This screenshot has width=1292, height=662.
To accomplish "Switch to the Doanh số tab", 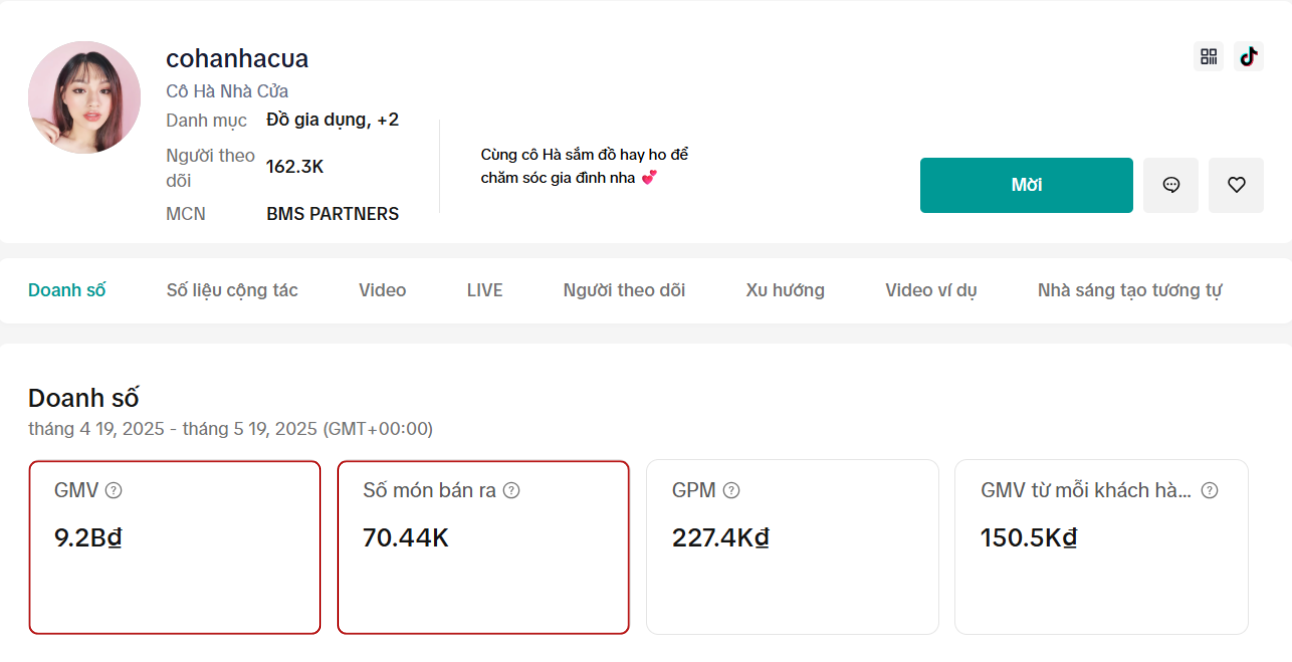I will pos(67,290).
